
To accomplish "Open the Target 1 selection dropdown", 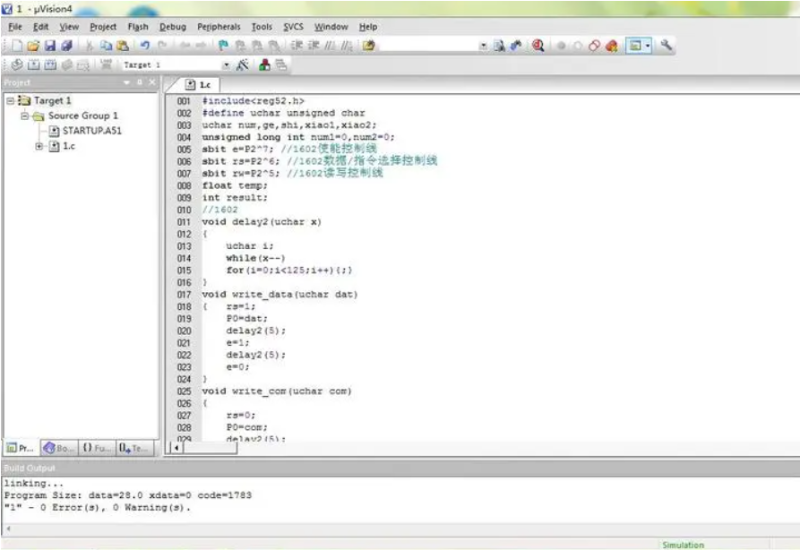I will point(226,65).
